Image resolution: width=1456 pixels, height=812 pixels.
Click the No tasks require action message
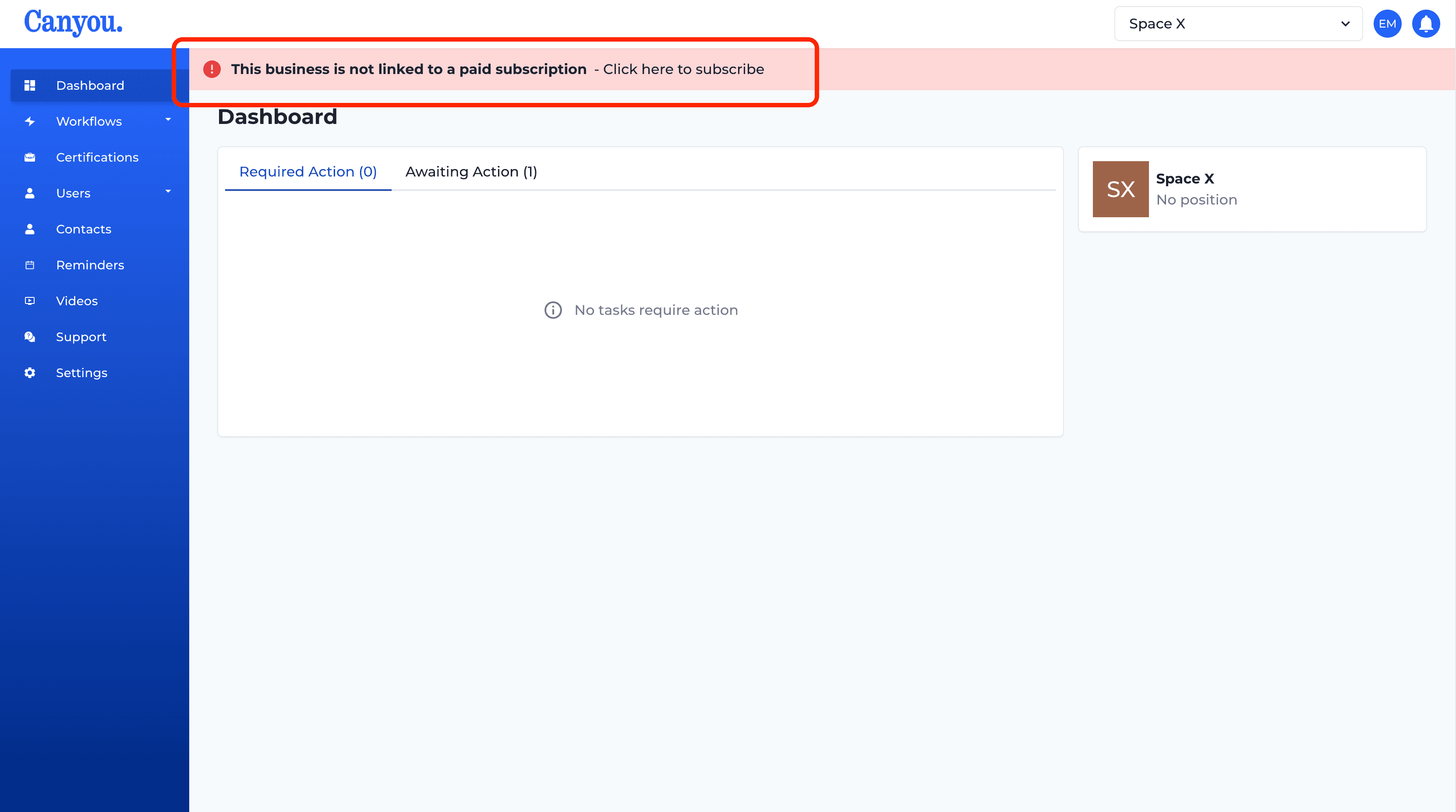click(656, 310)
